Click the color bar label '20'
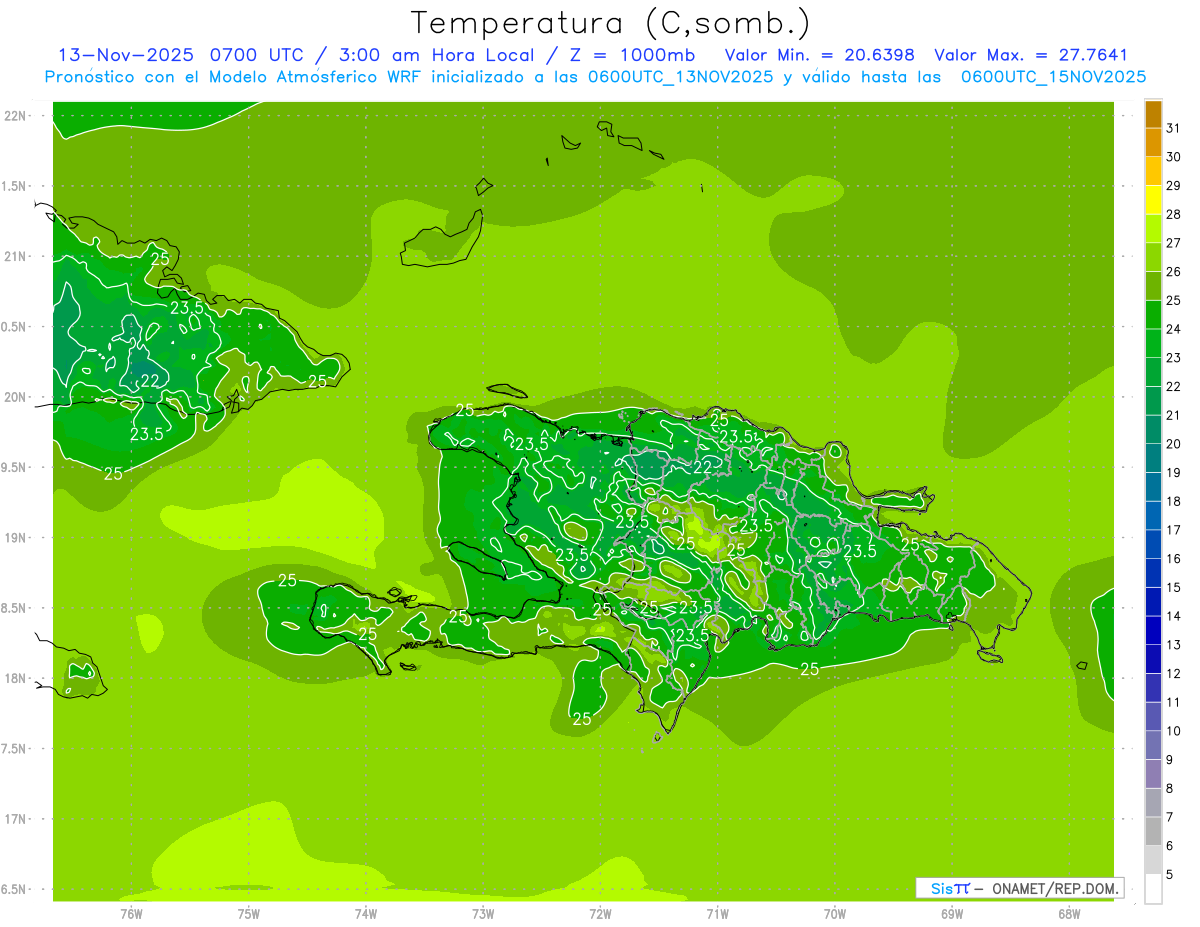The width and height of the screenshot is (1200, 927). click(1174, 444)
